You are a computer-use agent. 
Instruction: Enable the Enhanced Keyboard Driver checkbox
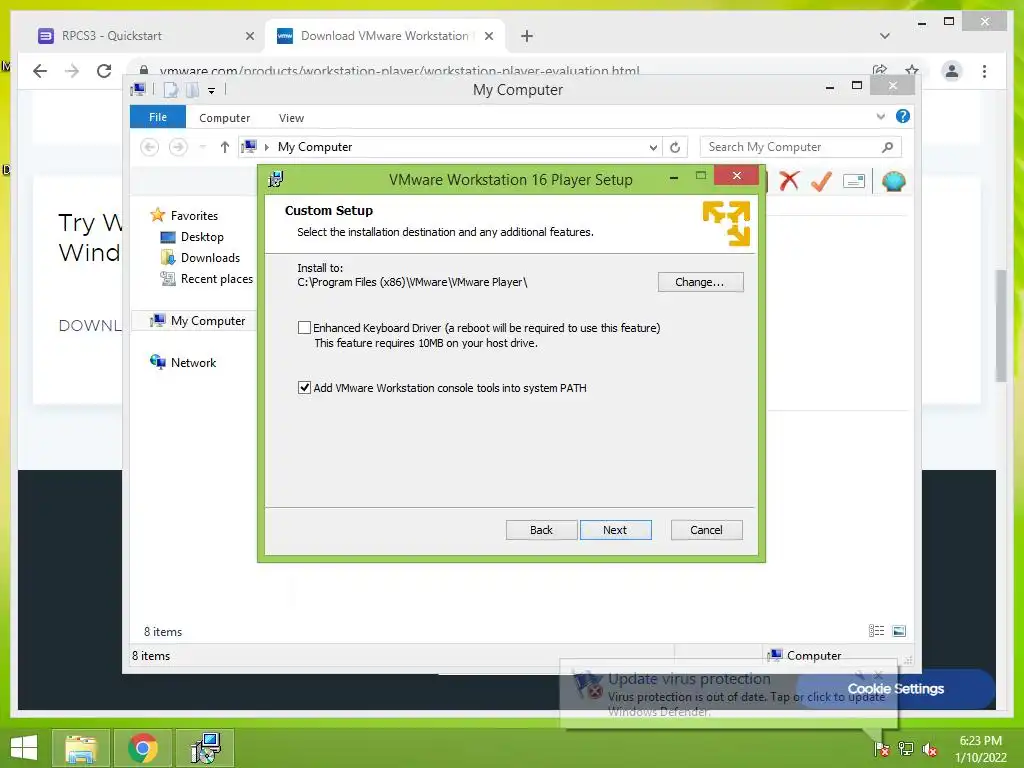[304, 328]
